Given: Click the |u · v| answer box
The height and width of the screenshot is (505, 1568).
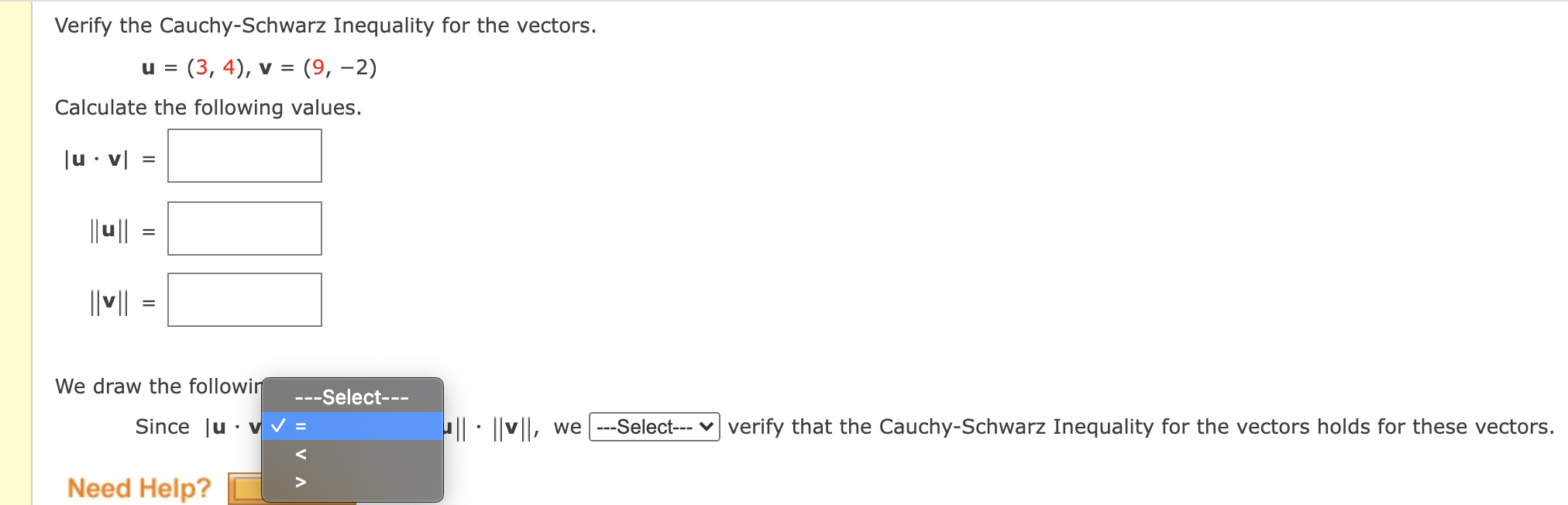Looking at the screenshot, I should (245, 156).
